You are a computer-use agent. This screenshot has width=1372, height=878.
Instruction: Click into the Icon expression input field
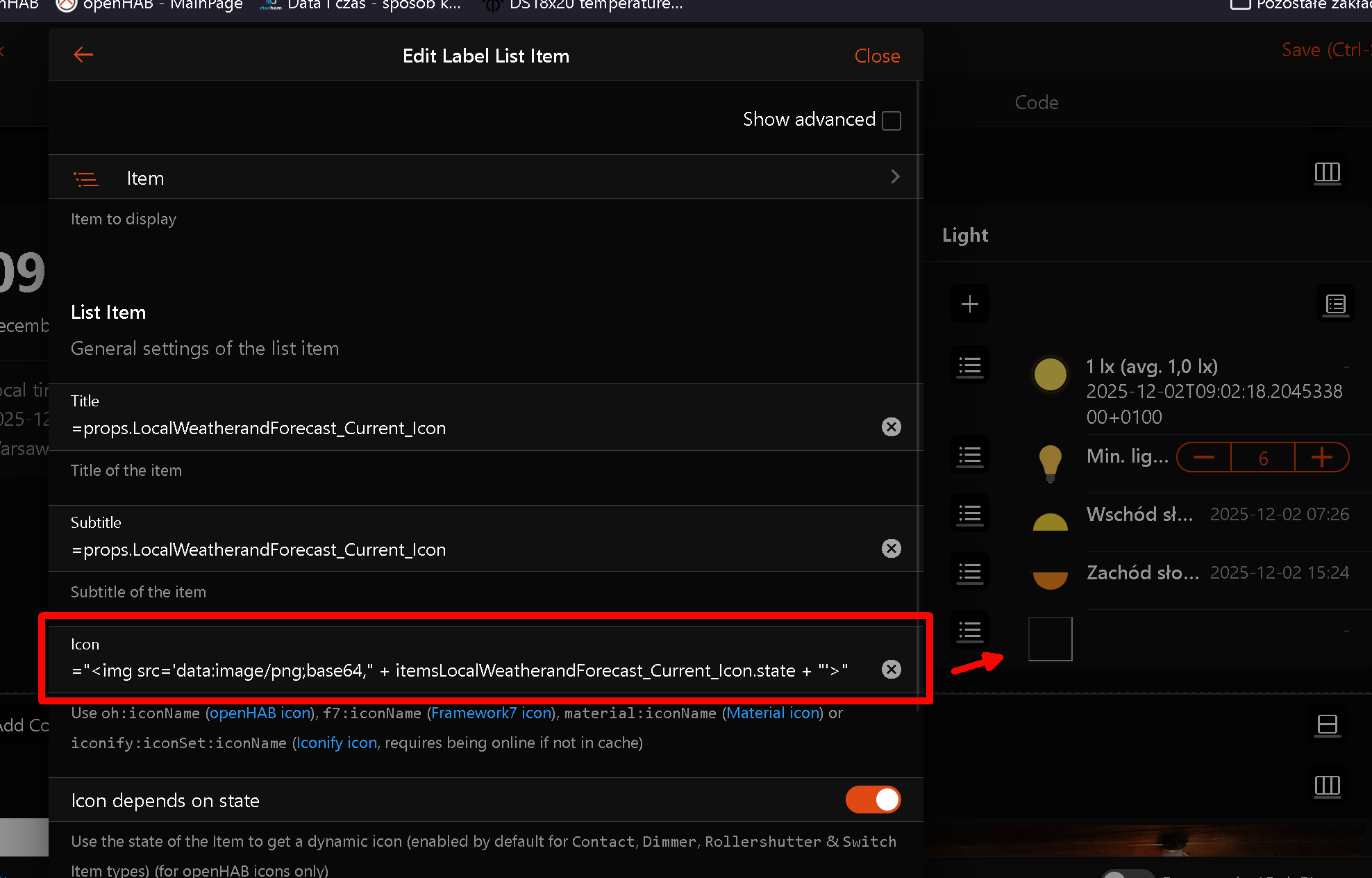(x=458, y=671)
